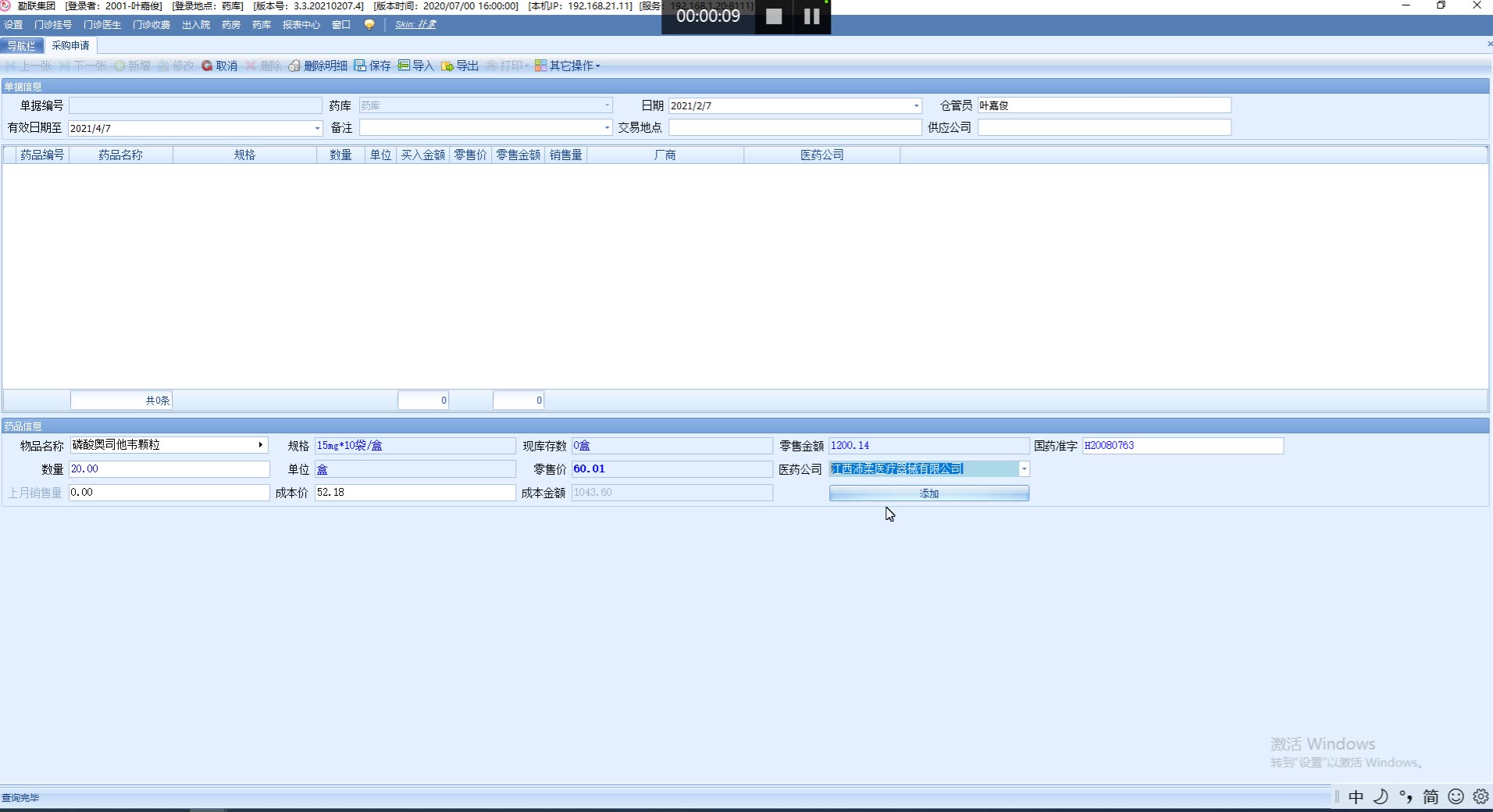
Task: Click the 导入 import icon
Action: coord(404,66)
